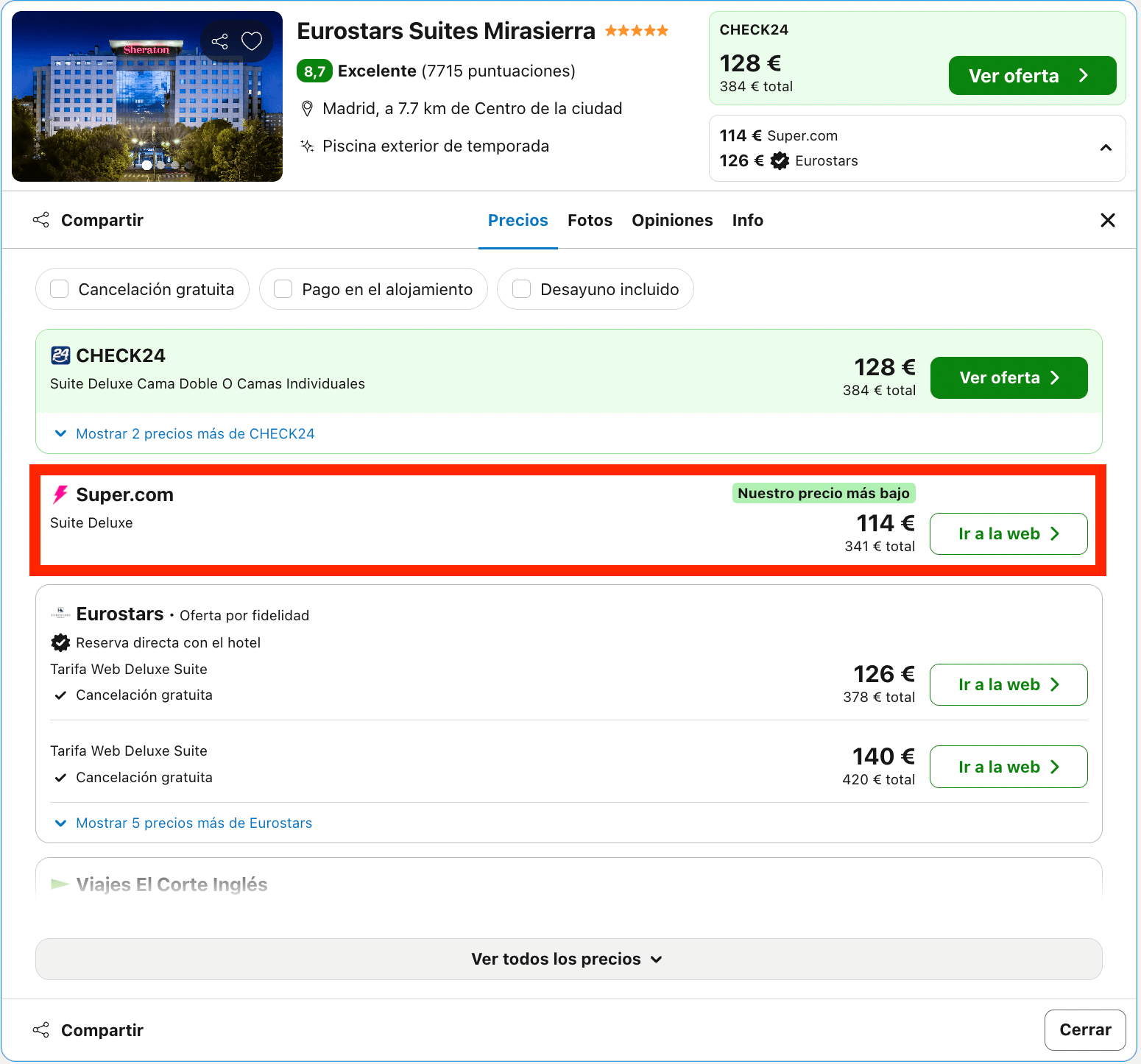Image resolution: width=1141 pixels, height=1064 pixels.
Task: Switch to the Precios tab
Action: click(518, 220)
